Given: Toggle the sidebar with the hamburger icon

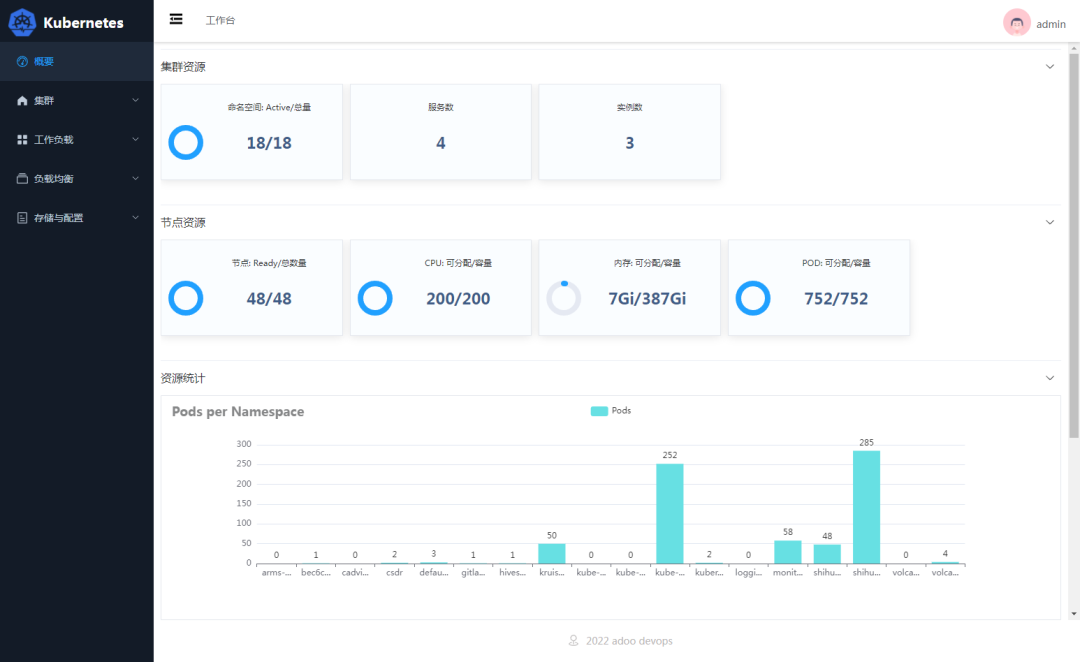Looking at the screenshot, I should coord(176,19).
